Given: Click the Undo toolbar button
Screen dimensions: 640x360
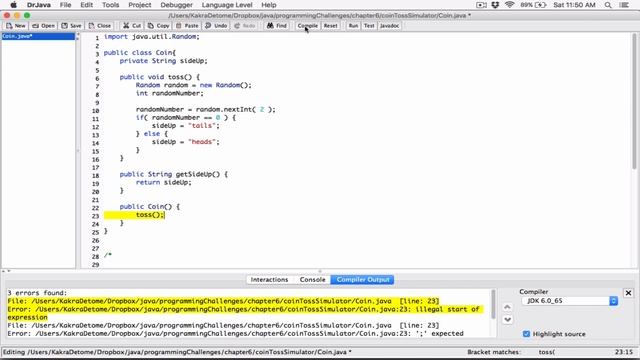Looking at the screenshot, I should click(x=216, y=26).
